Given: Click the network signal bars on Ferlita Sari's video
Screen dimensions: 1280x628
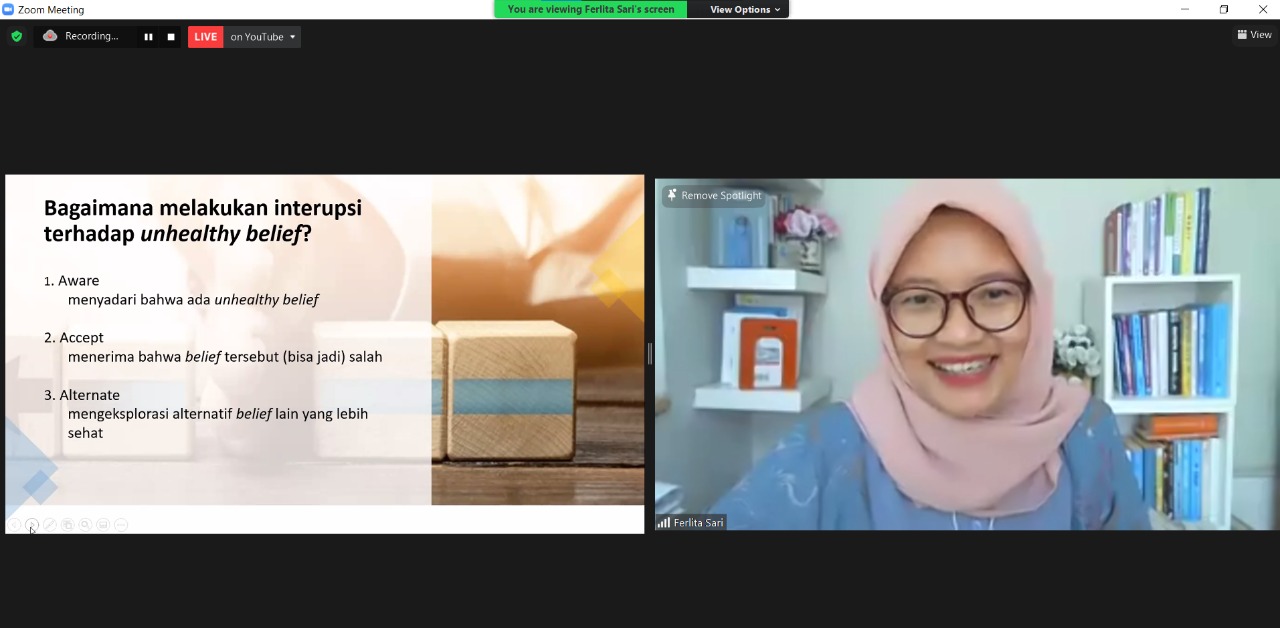Looking at the screenshot, I should point(665,522).
